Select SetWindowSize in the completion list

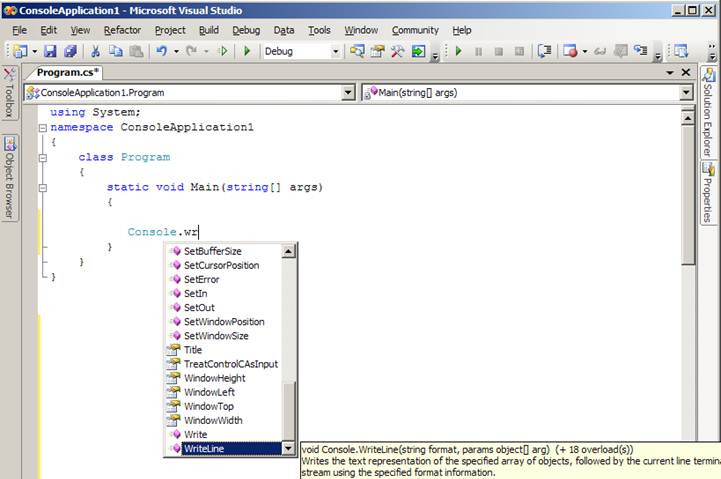(x=224, y=336)
